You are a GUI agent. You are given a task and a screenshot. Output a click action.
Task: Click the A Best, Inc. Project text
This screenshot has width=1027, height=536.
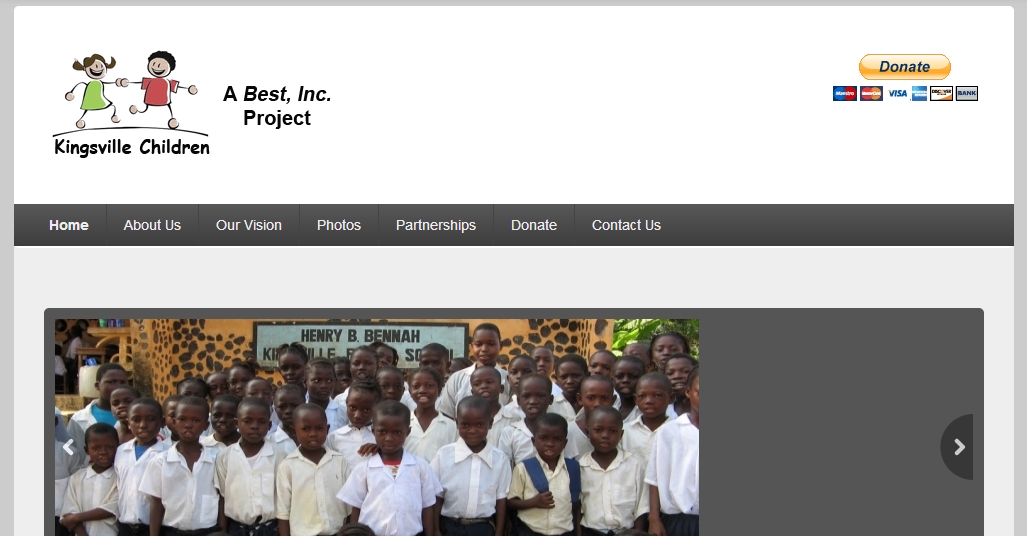pyautogui.click(x=277, y=105)
